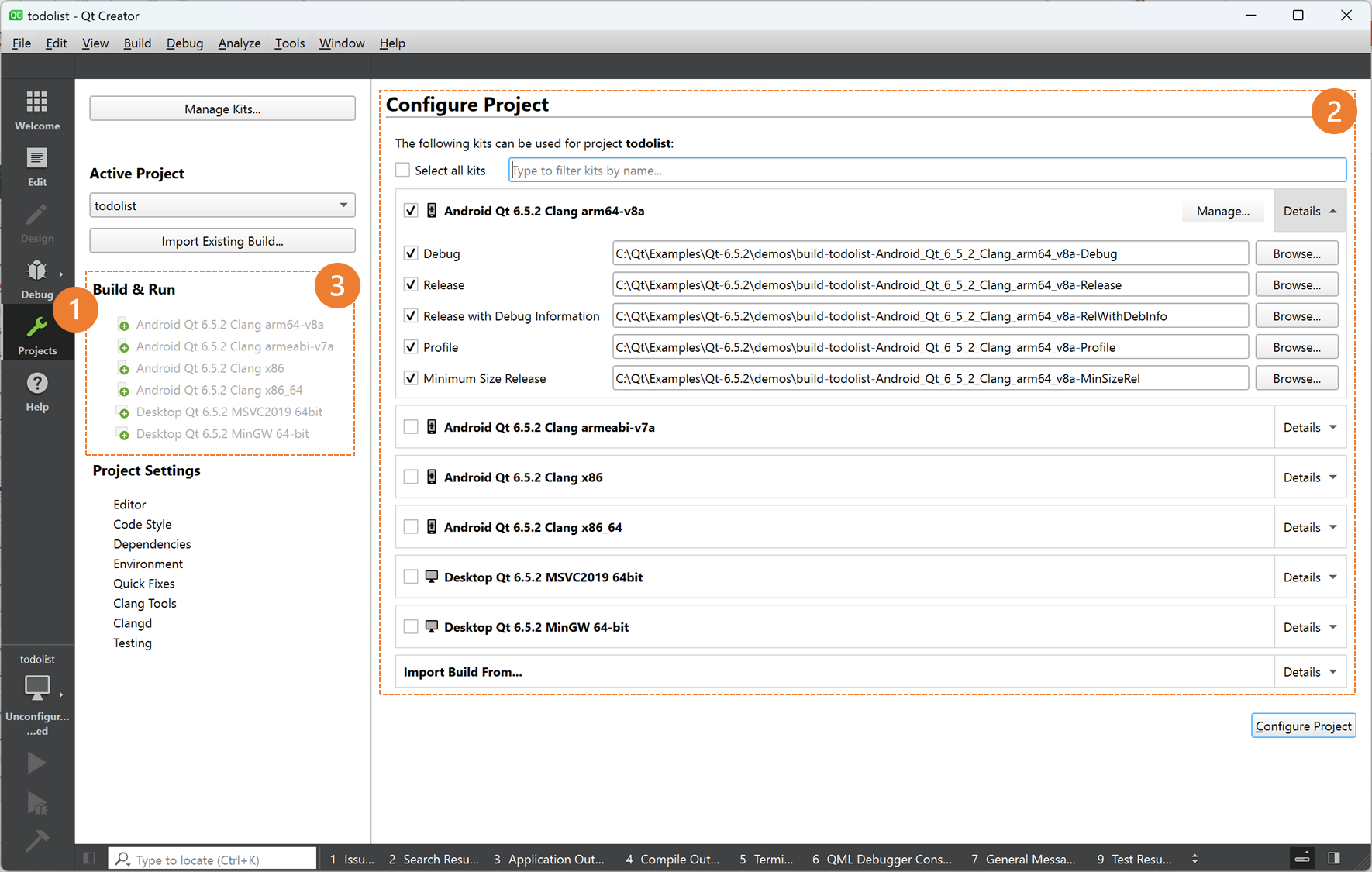This screenshot has width=1372, height=872.
Task: Check Android Qt 6.5.2 Clang x86_64 kit
Action: point(411,527)
